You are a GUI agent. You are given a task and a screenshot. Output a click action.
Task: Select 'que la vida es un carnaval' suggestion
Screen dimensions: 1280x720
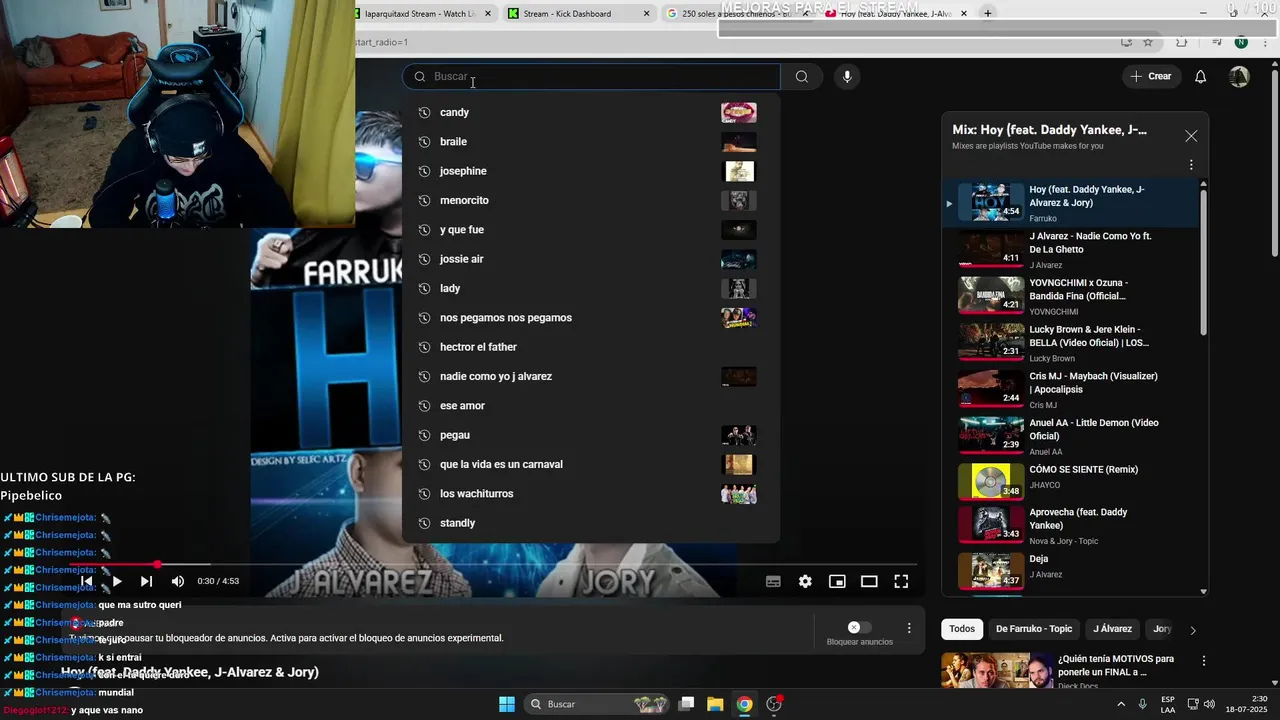tap(590, 465)
